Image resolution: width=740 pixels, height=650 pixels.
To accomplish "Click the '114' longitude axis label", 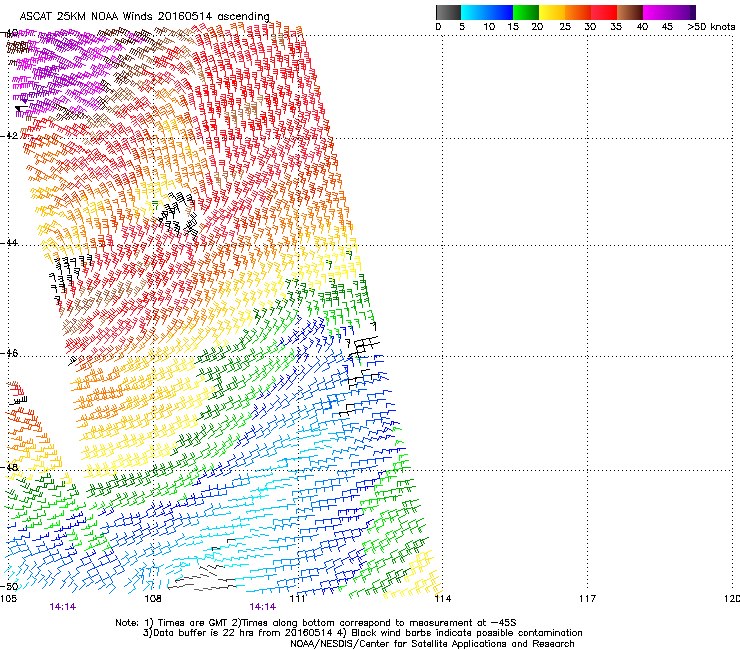I will click(x=442, y=599).
